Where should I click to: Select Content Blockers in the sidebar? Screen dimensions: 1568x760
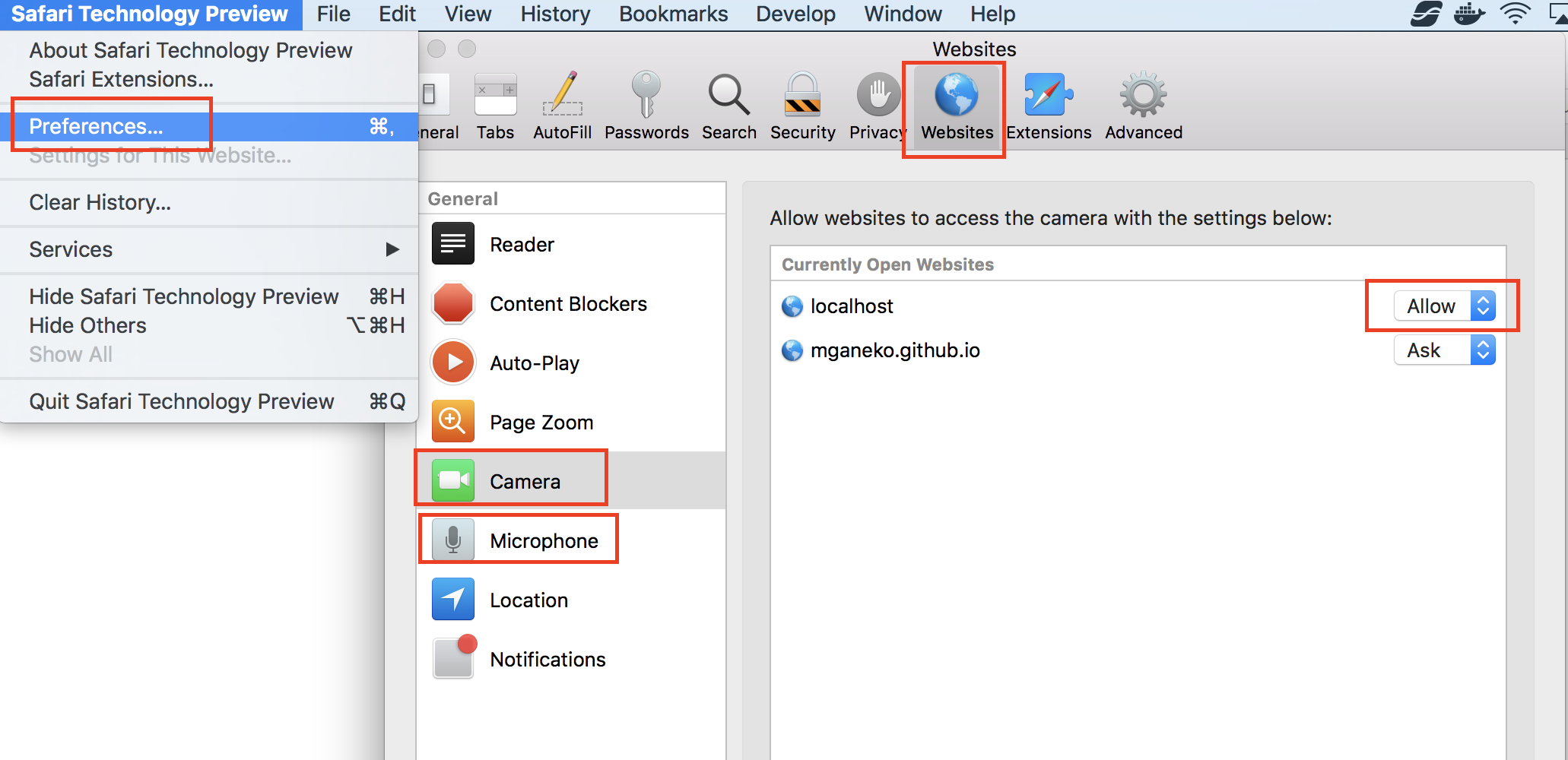571,304
